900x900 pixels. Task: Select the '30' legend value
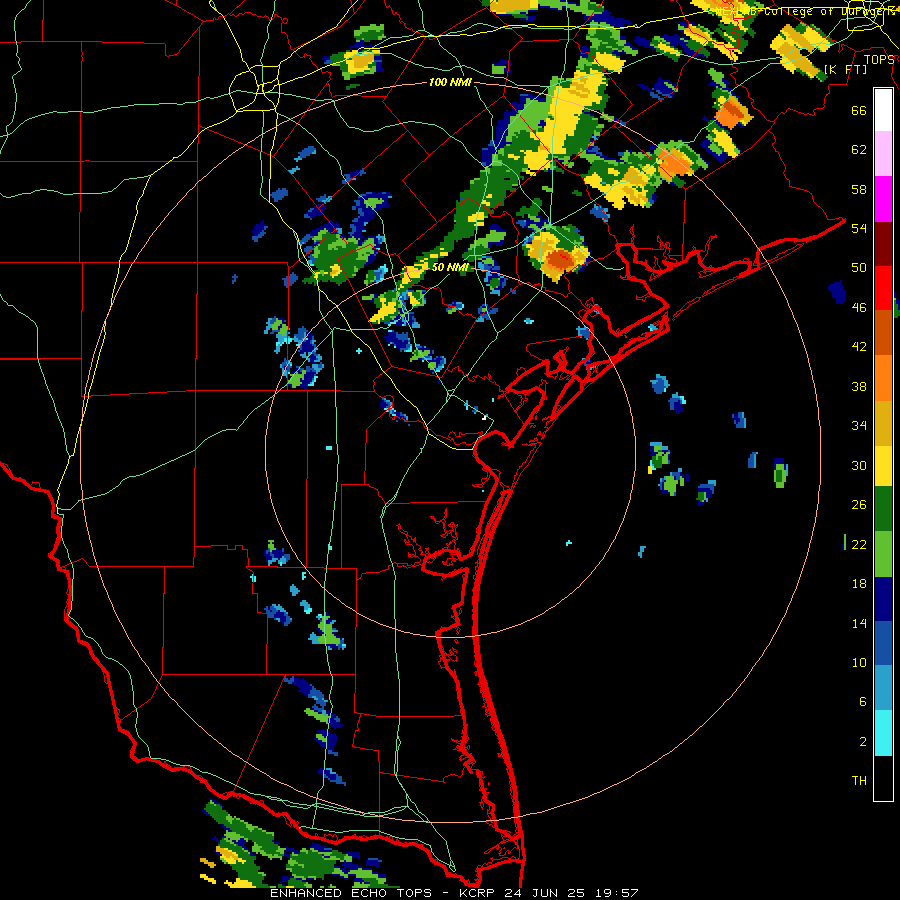coord(859,465)
